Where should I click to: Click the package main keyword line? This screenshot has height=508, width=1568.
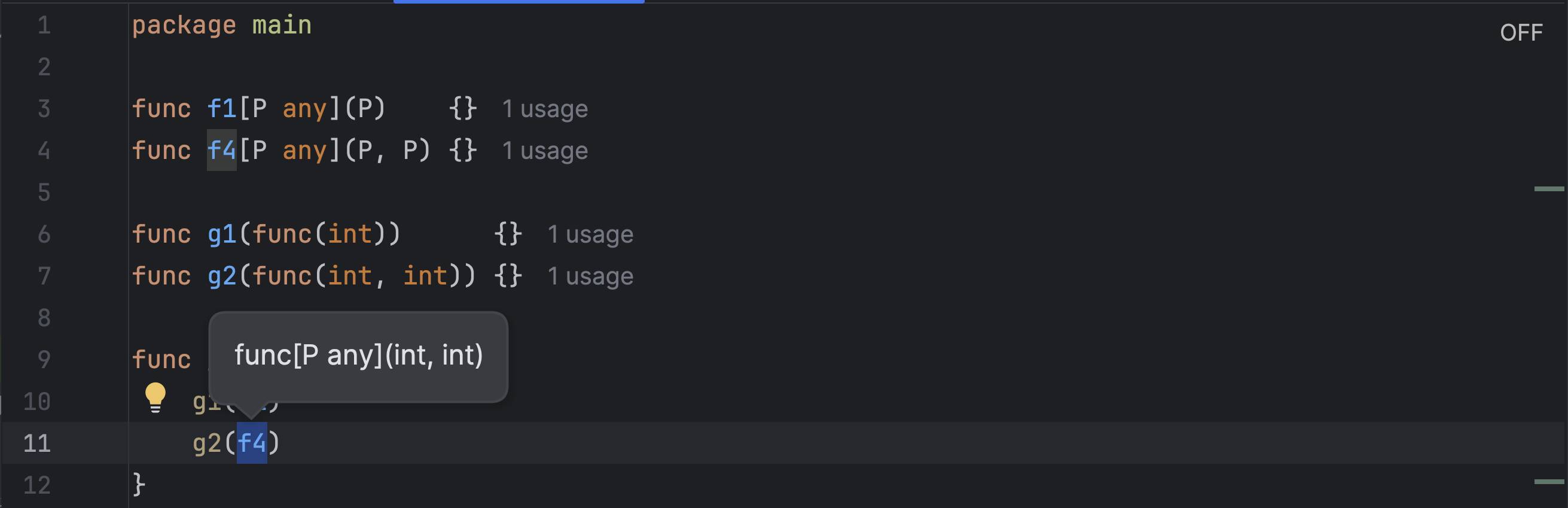tap(221, 26)
